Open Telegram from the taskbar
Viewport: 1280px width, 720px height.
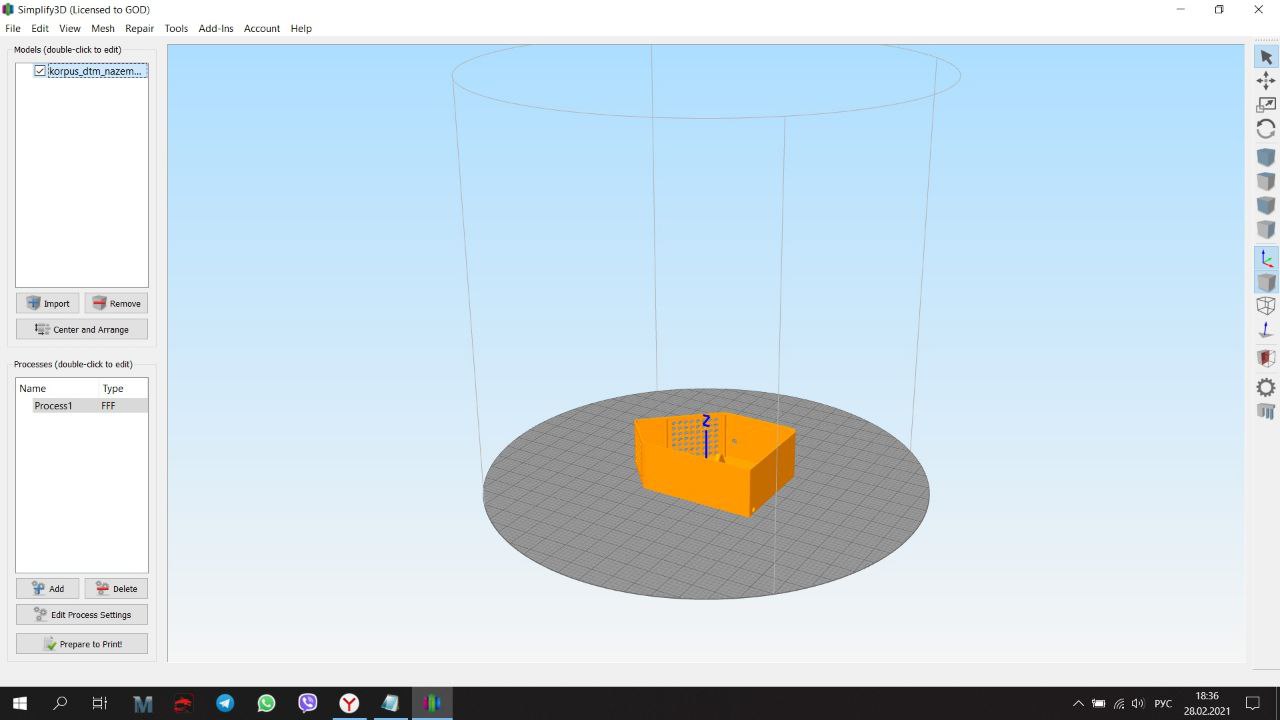point(225,703)
